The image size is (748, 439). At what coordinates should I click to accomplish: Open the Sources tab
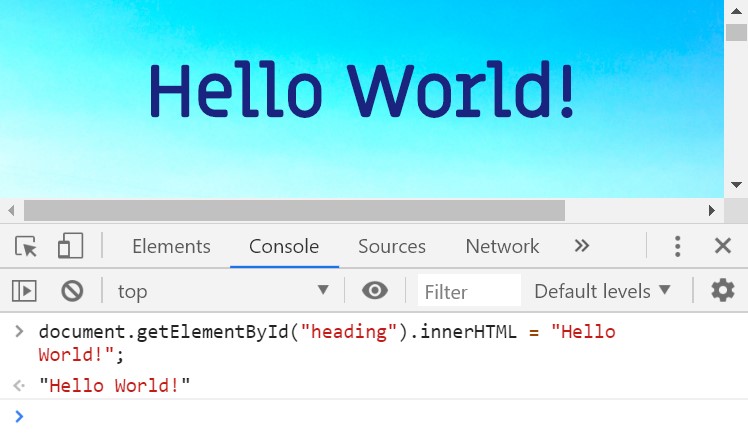[x=392, y=246]
